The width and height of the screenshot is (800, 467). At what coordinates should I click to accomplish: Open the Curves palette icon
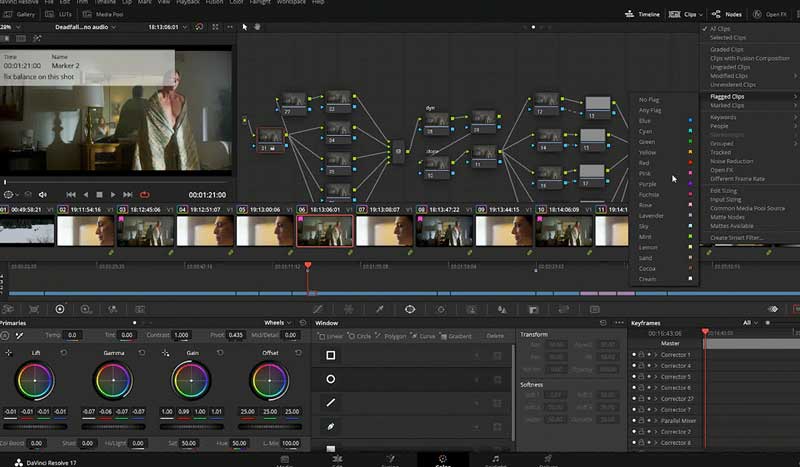[x=318, y=309]
